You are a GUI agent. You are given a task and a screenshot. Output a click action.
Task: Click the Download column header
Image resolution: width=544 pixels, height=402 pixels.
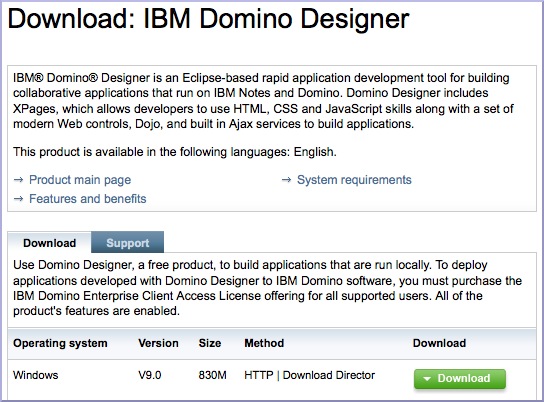click(x=439, y=343)
